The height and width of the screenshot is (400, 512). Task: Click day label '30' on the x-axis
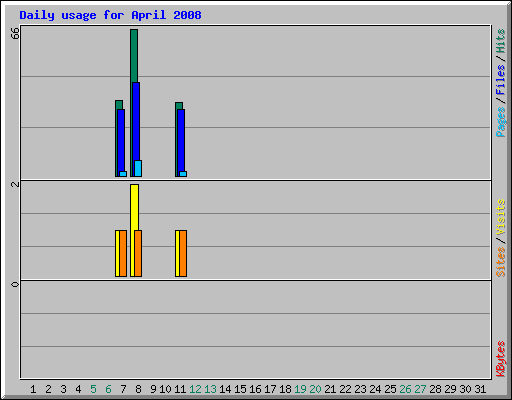coord(465,389)
